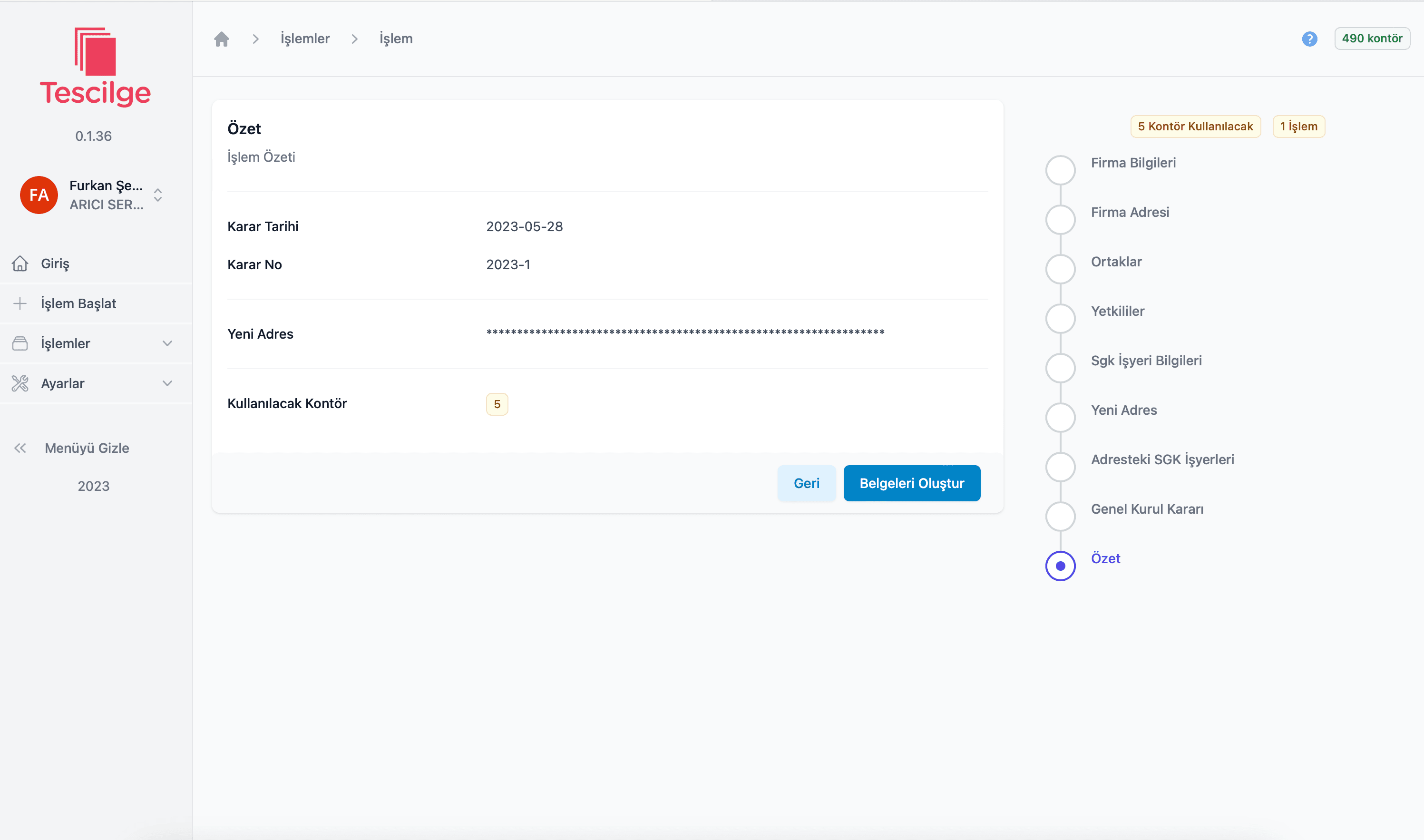
Task: Select the Özet step radio circle
Action: pyautogui.click(x=1060, y=566)
